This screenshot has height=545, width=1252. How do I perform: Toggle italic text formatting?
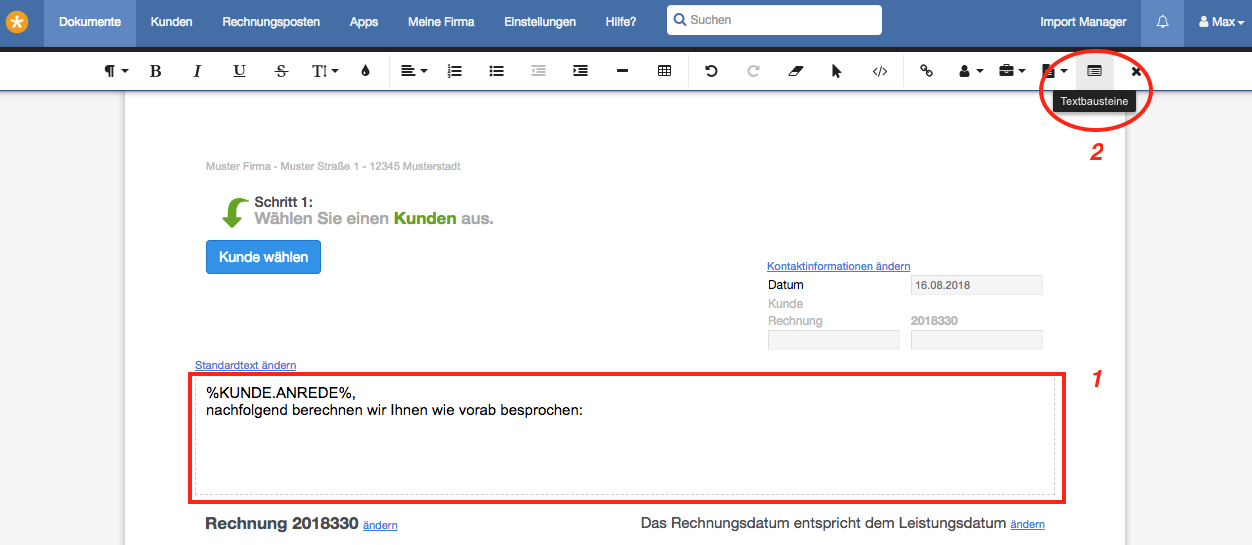pyautogui.click(x=197, y=71)
